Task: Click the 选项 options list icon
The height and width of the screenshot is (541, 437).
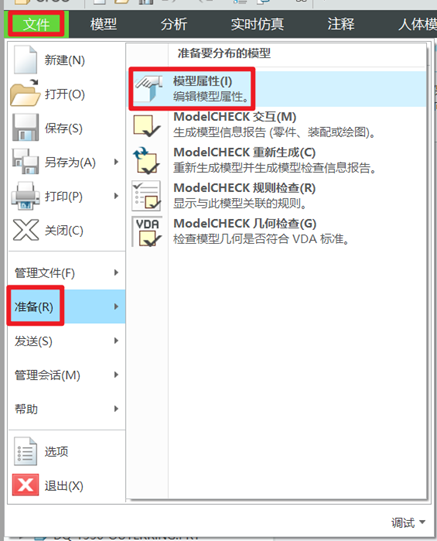Action: tap(25, 451)
